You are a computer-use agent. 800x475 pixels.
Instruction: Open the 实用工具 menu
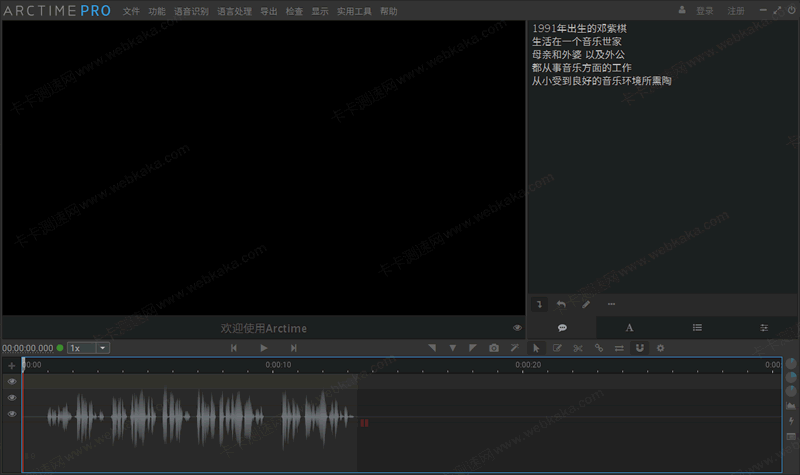click(353, 11)
